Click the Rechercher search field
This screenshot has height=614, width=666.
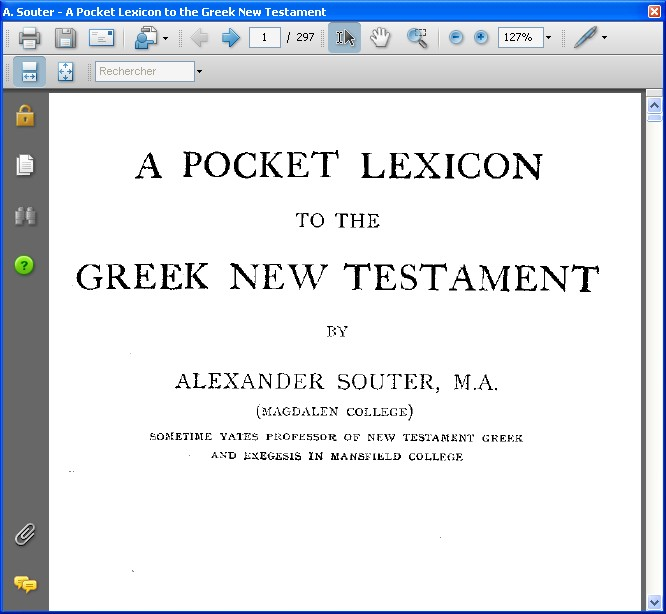pyautogui.click(x=145, y=71)
